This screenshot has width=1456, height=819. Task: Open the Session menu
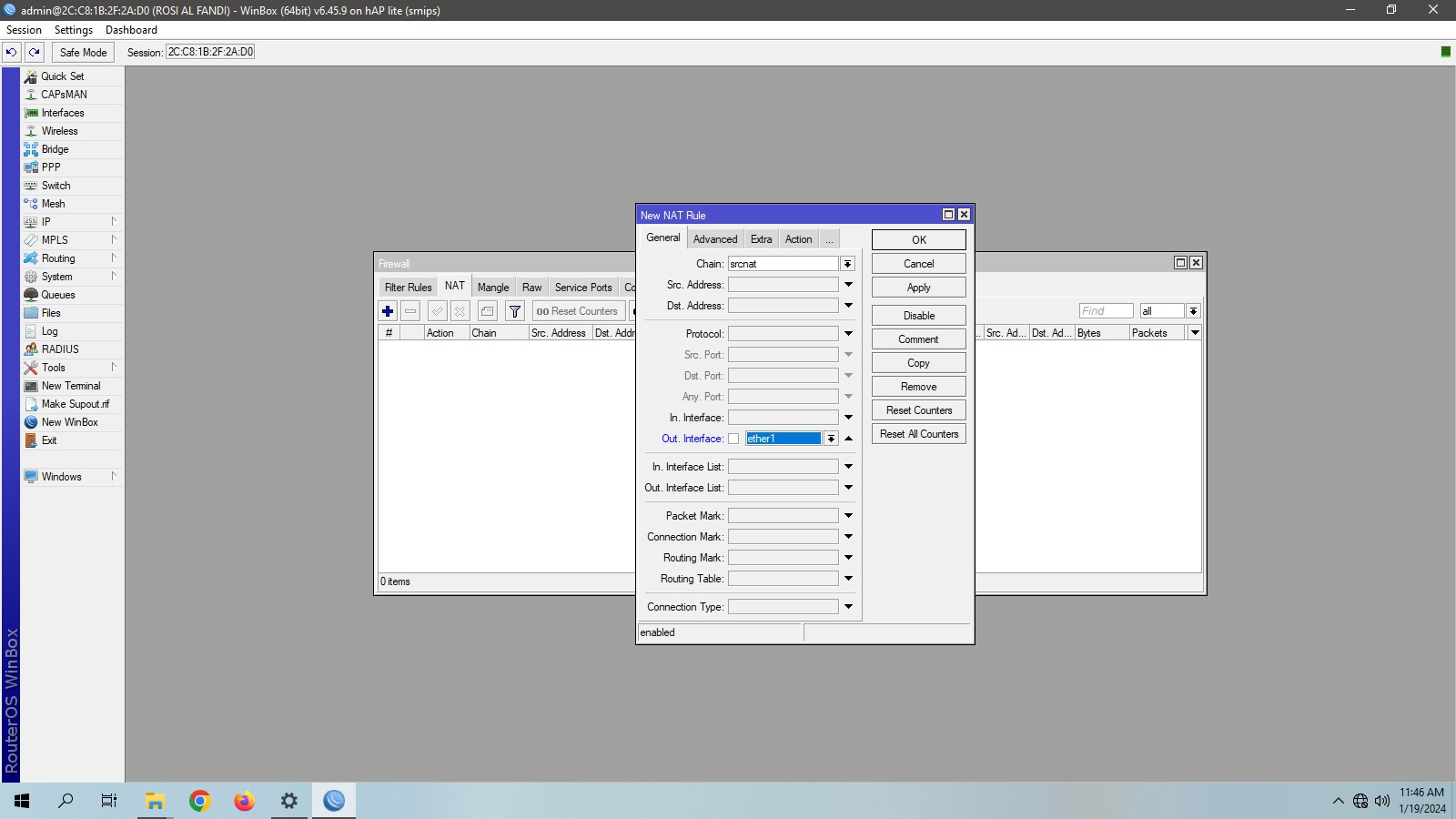pos(24,30)
